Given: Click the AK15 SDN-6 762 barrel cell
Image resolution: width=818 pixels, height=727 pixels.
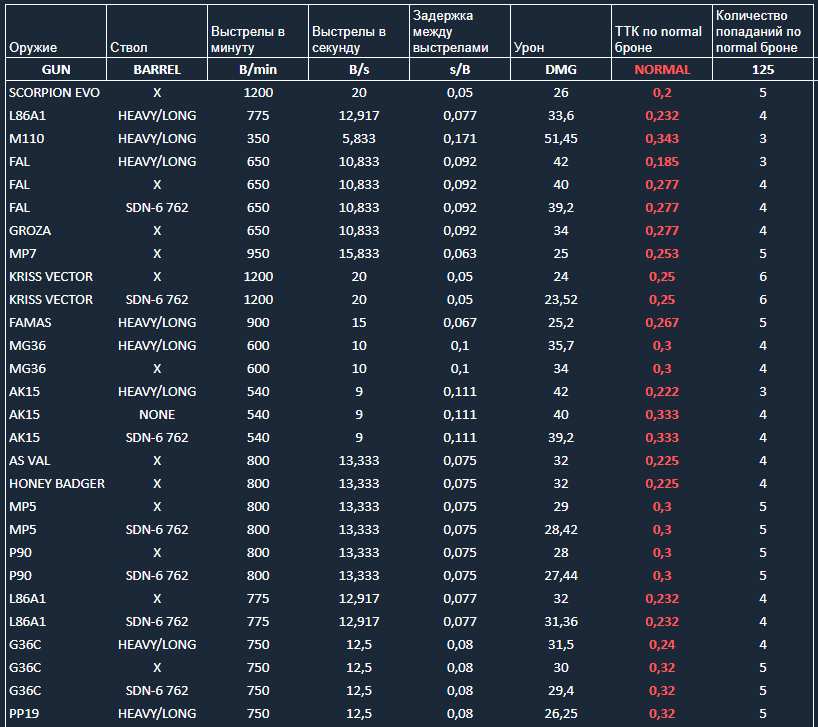Looking at the screenshot, I should coord(157,438).
